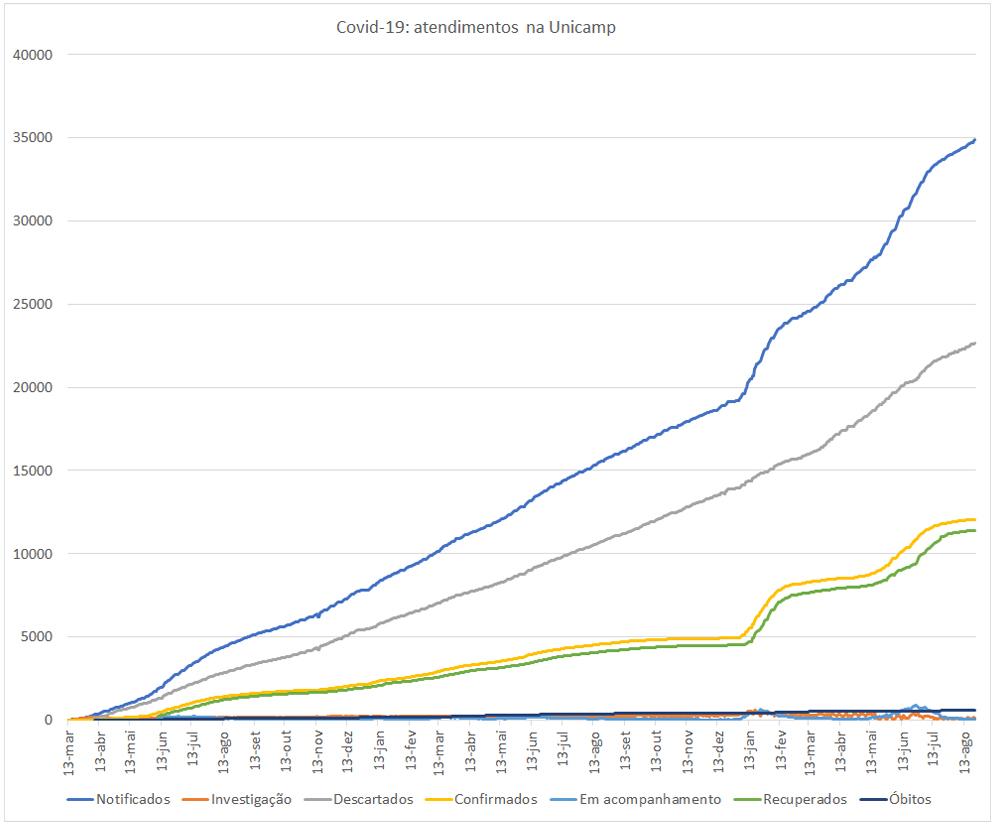Click the Recuperados legend label
The width and height of the screenshot is (995, 825).
tap(805, 799)
